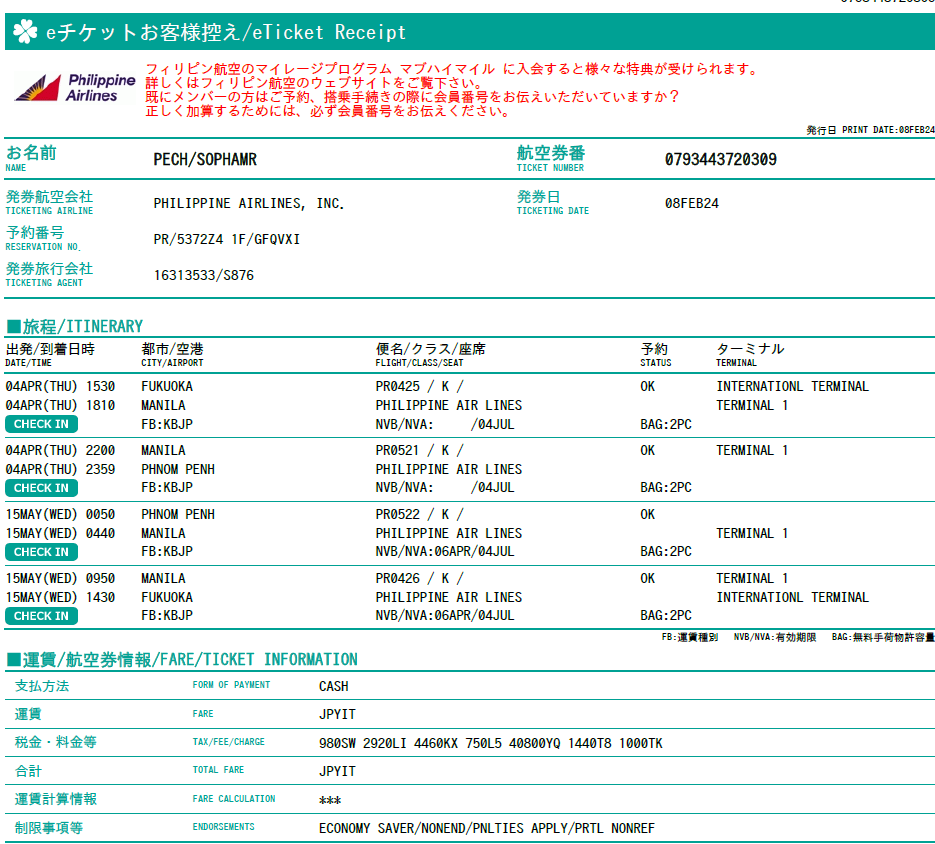The height and width of the screenshot is (844, 935).
Task: Click the ITINERARY section heading
Action: (x=75, y=326)
